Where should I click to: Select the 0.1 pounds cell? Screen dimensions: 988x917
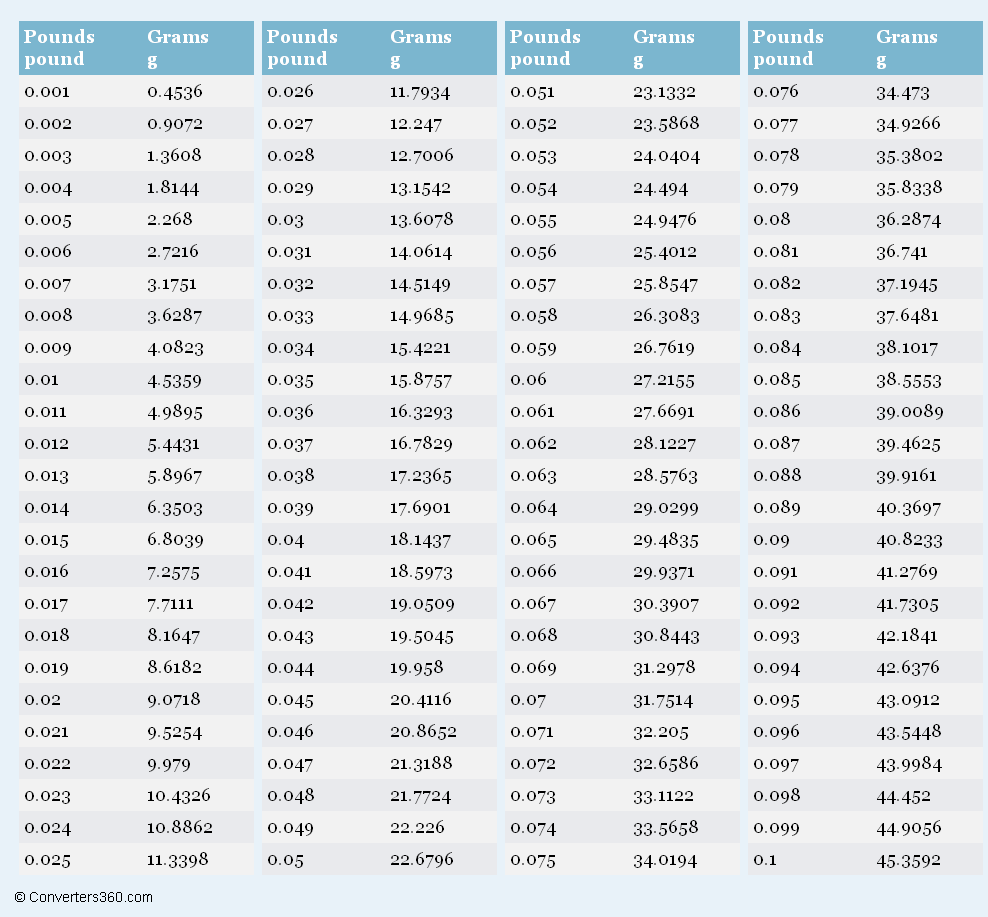(764, 860)
